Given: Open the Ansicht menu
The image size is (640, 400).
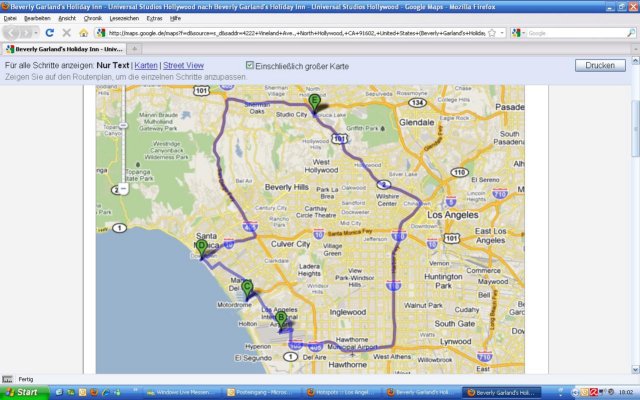Looking at the screenshot, I should click(67, 18).
